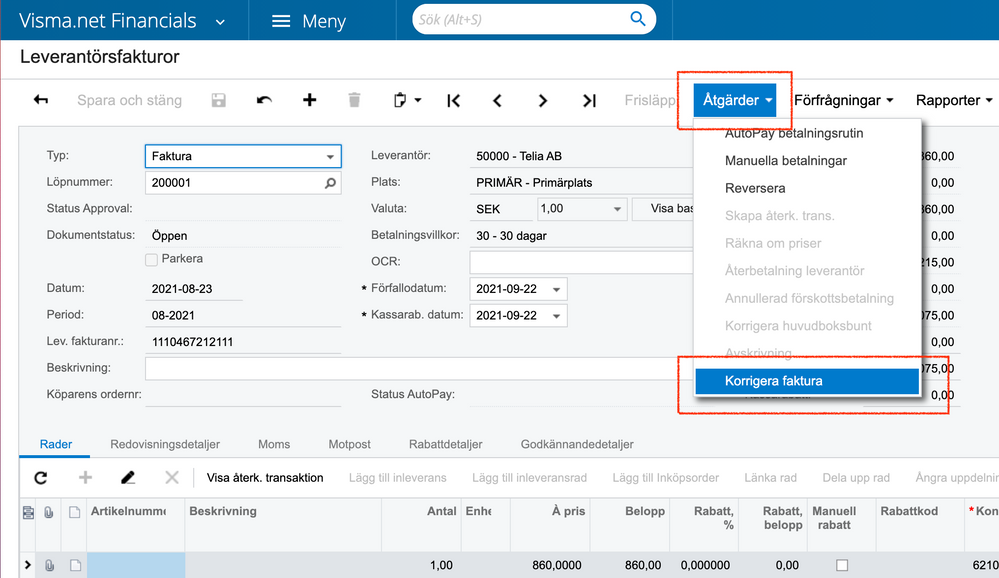Viewport: 999px width, 578px height.
Task: Click Visa återk. transaktion button
Action: [x=265, y=478]
